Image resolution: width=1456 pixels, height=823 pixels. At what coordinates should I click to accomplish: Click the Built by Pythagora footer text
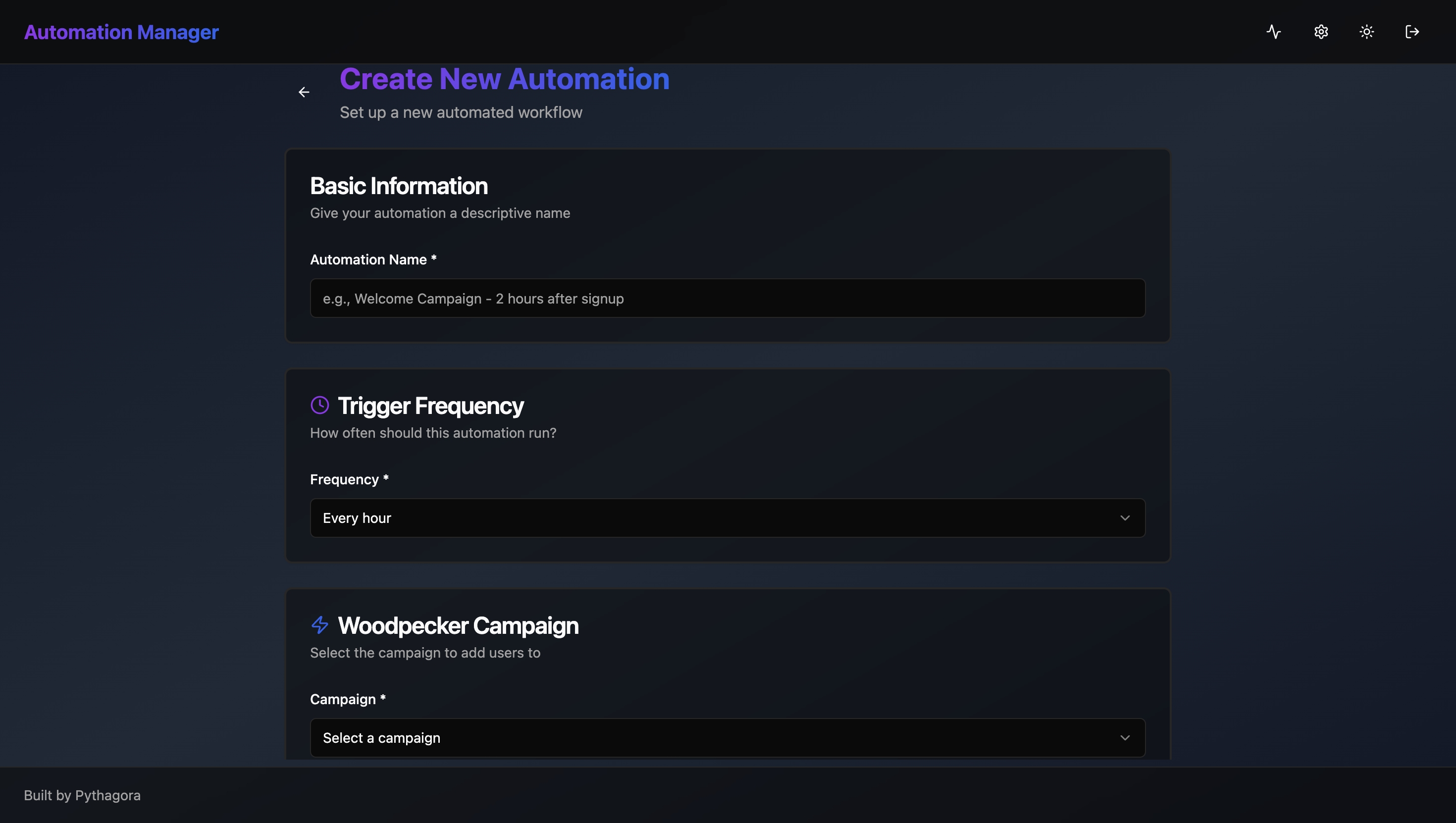pos(83,795)
